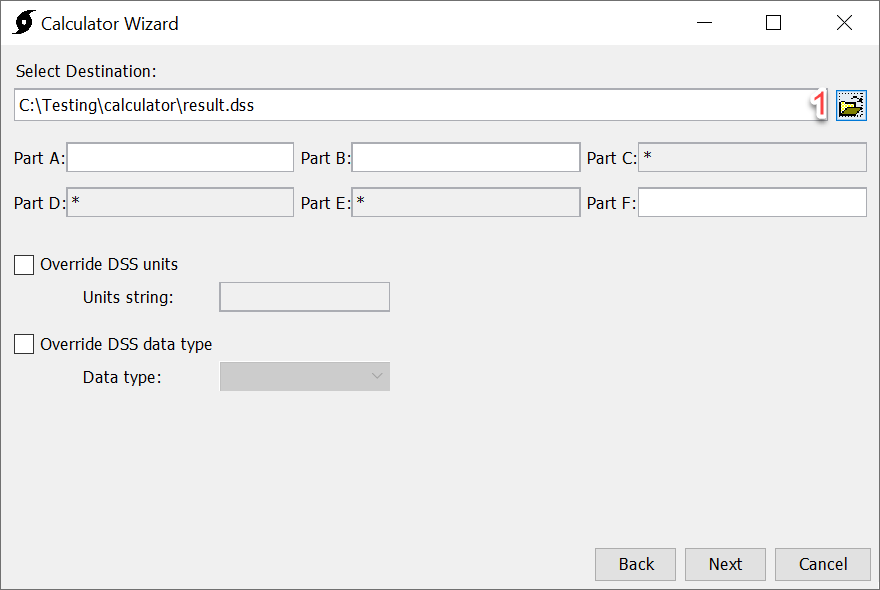This screenshot has height=590, width=880.
Task: Click the Calculator Wizard title bar icon
Action: 22,22
